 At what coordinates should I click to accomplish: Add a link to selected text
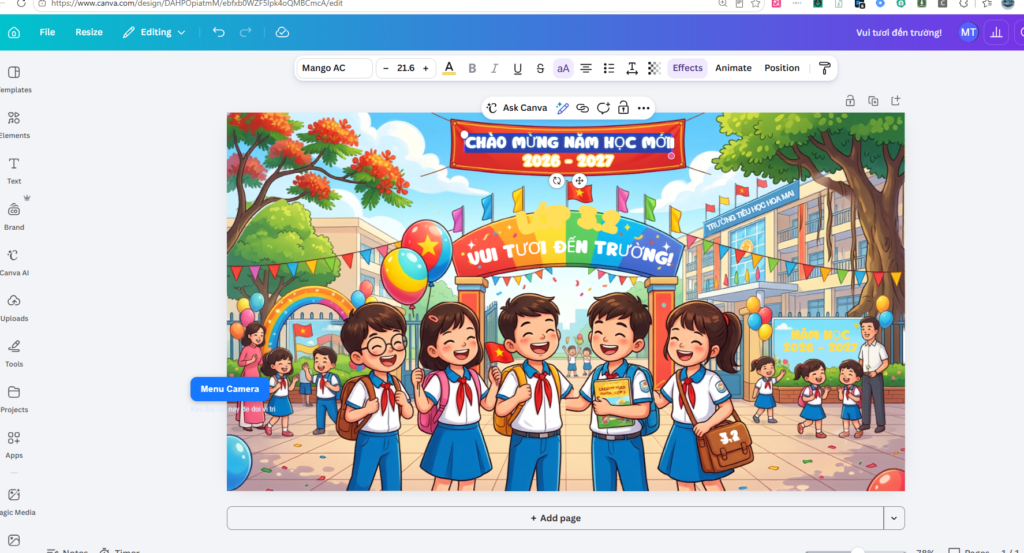pyautogui.click(x=583, y=108)
